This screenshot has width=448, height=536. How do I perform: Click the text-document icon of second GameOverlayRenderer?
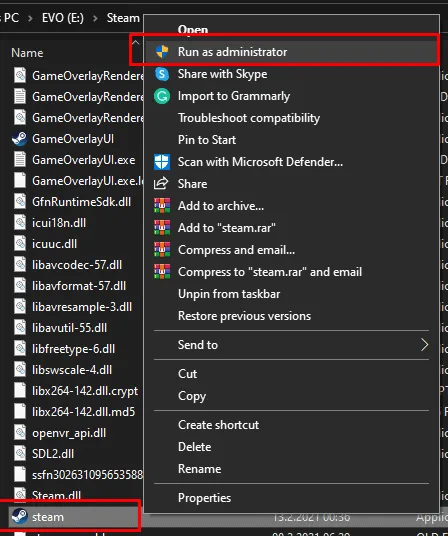(x=20, y=97)
